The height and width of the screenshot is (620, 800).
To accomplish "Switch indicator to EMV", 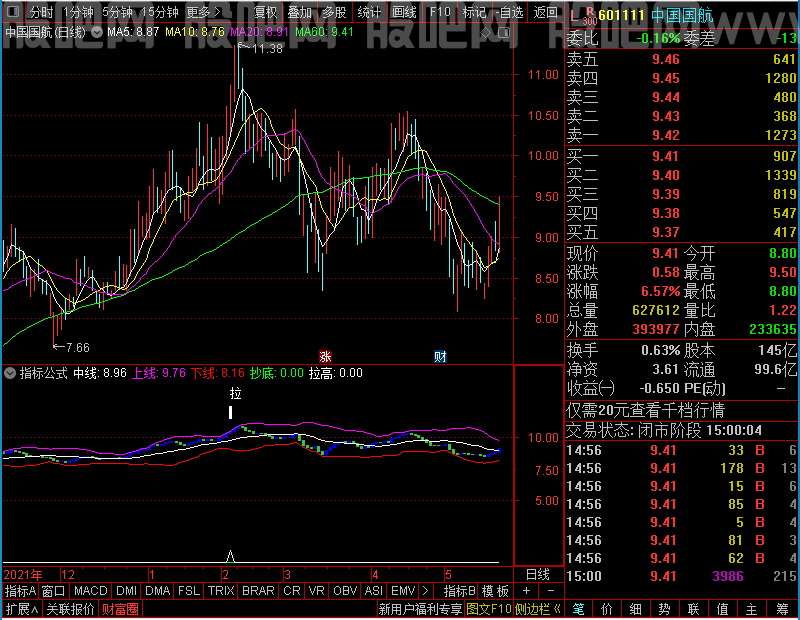I will click(x=403, y=591).
